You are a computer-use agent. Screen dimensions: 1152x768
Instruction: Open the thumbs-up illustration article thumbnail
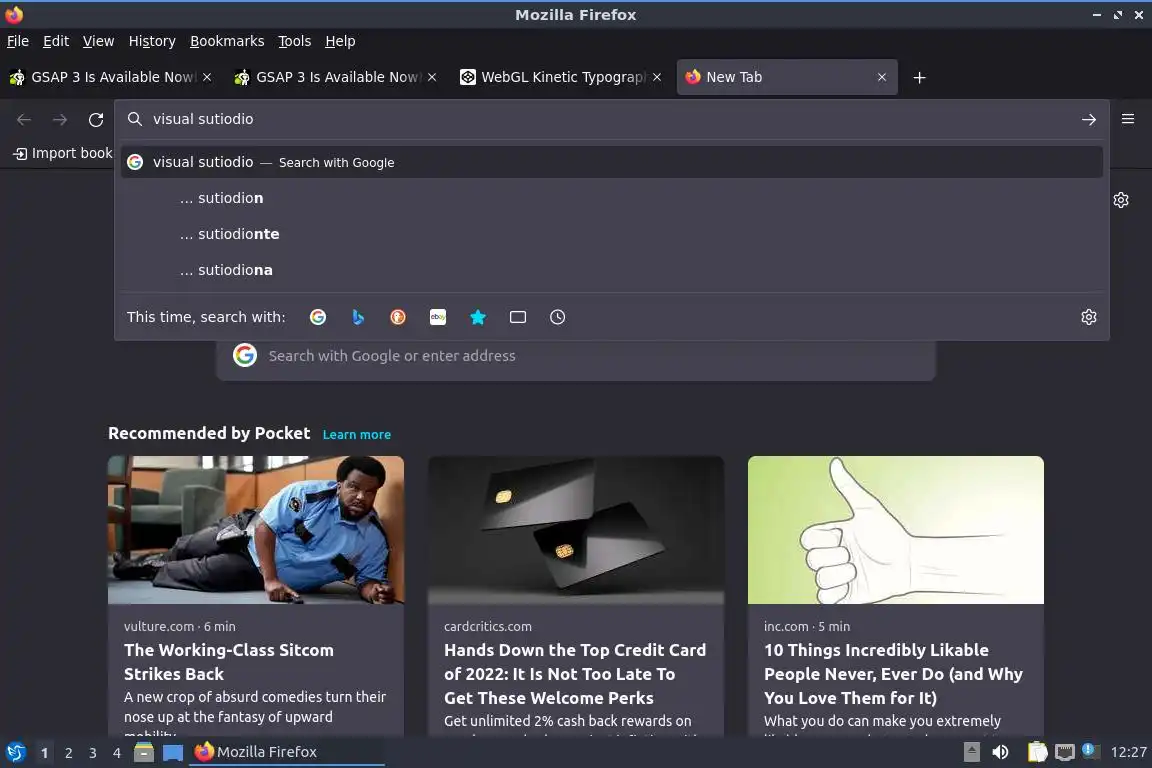896,530
